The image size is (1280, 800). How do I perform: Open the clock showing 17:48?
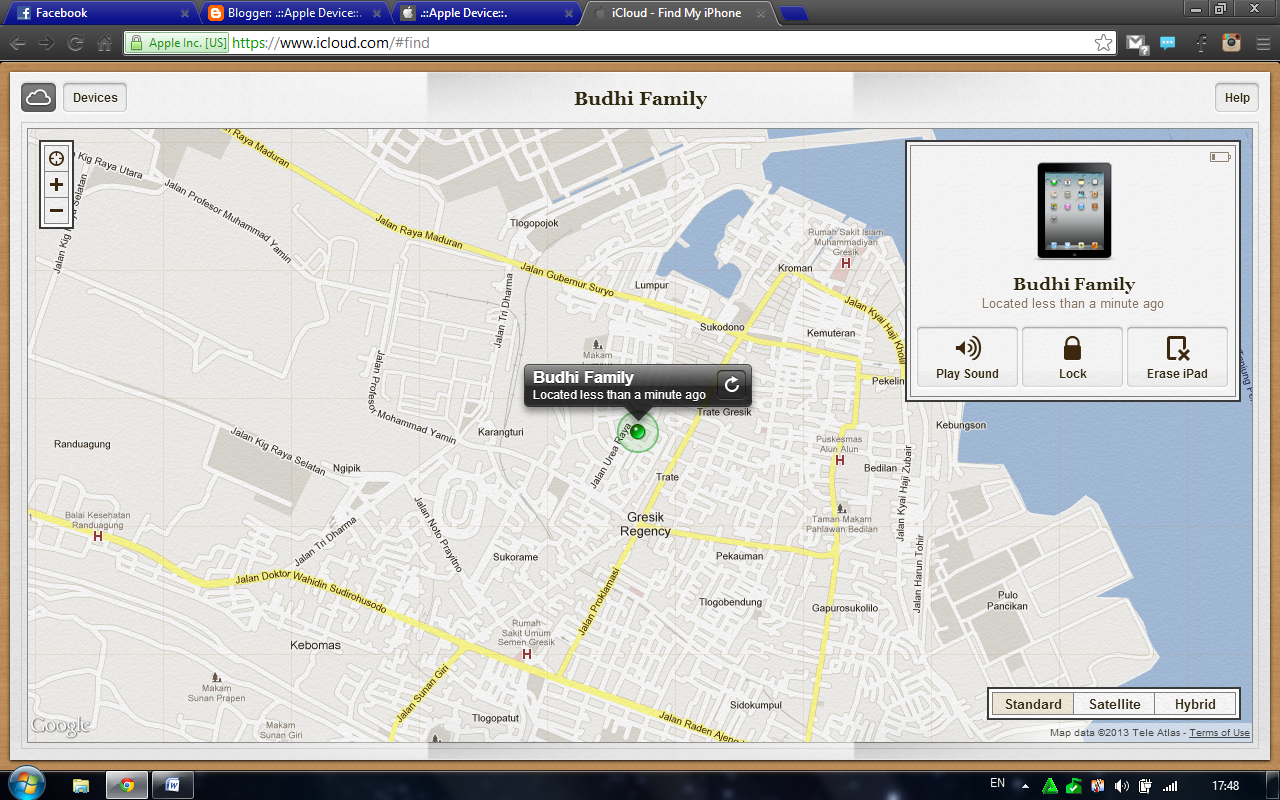(1225, 786)
